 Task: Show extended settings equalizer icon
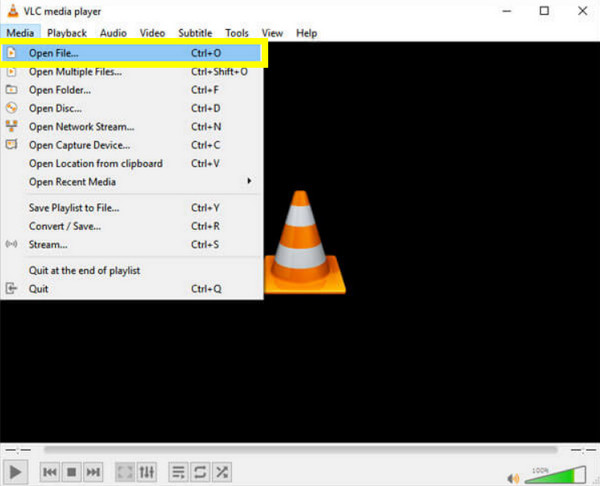click(147, 472)
